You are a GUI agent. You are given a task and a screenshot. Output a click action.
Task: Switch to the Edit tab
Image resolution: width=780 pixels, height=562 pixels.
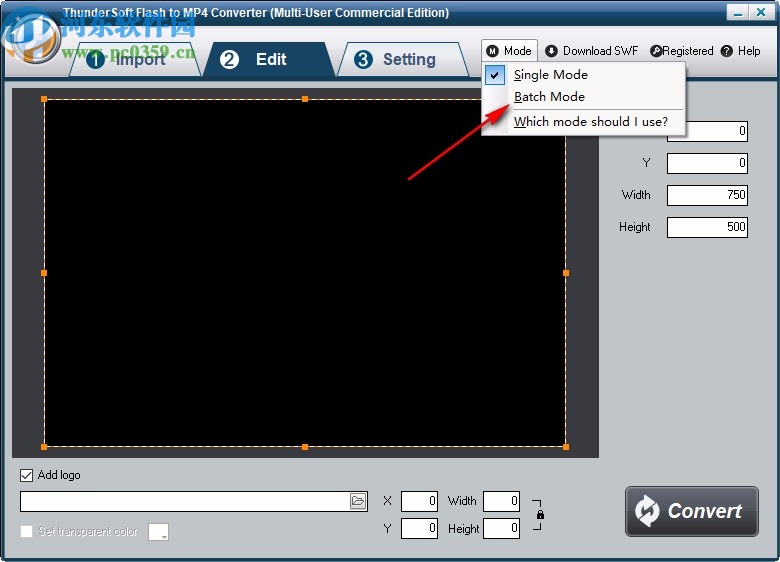[x=269, y=60]
